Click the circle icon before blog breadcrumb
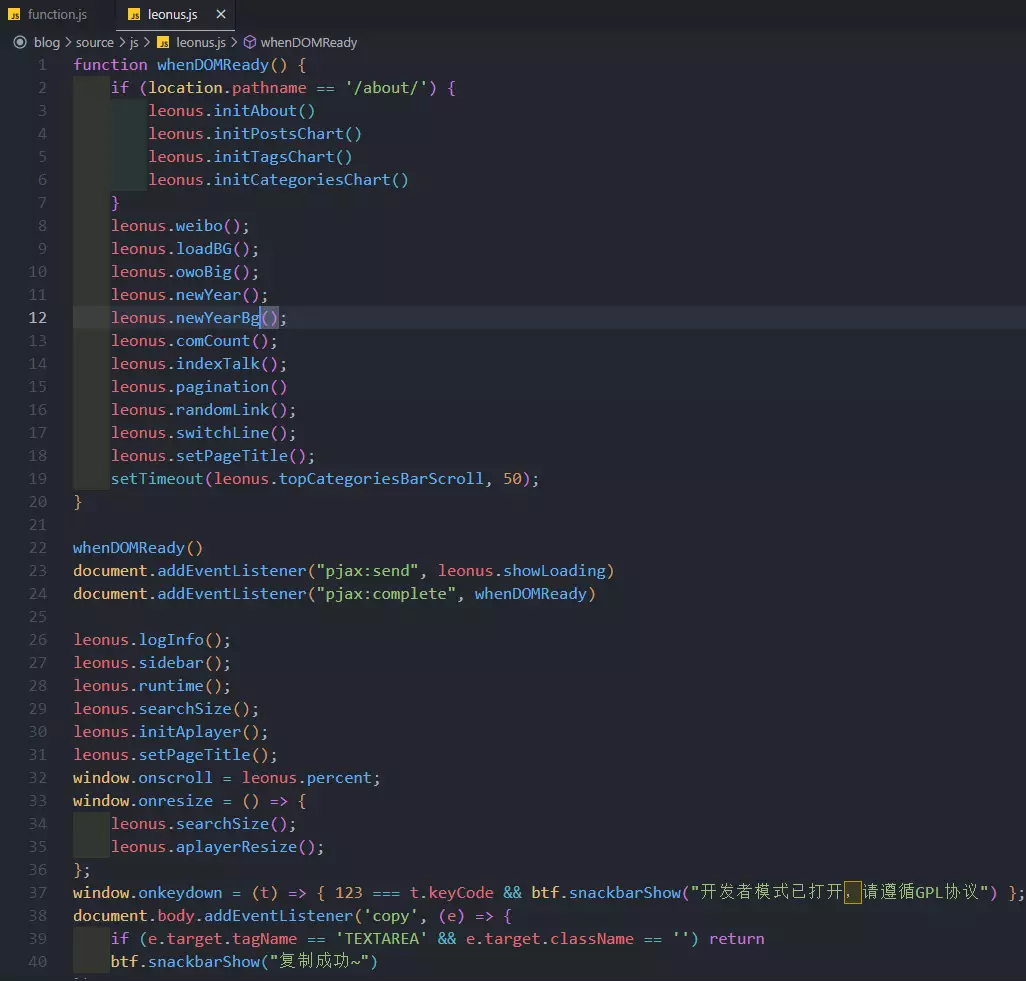1026x981 pixels. tap(19, 42)
